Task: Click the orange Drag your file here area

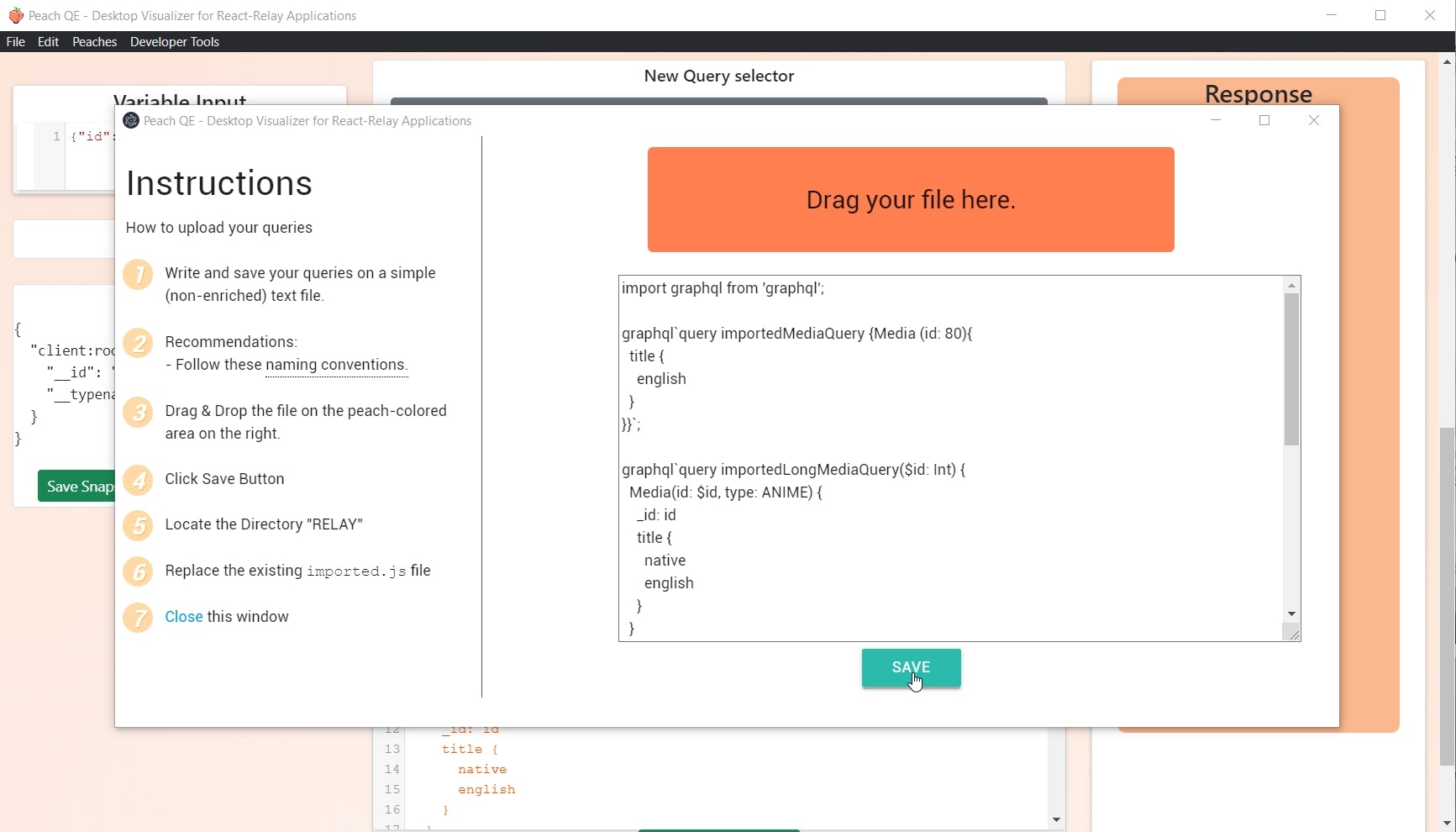Action: coord(911,200)
